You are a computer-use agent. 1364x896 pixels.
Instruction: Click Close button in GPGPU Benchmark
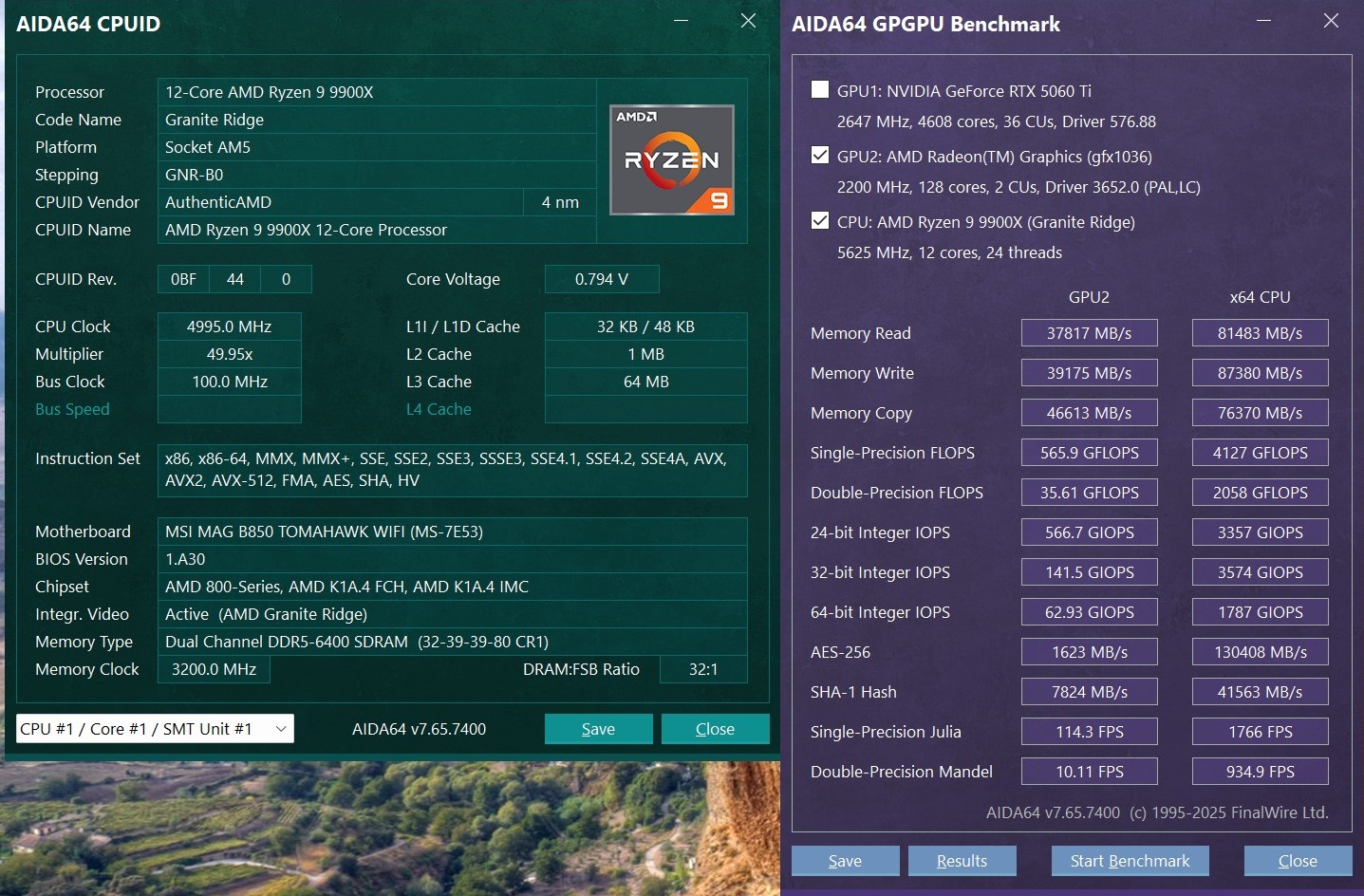pyautogui.click(x=1298, y=861)
